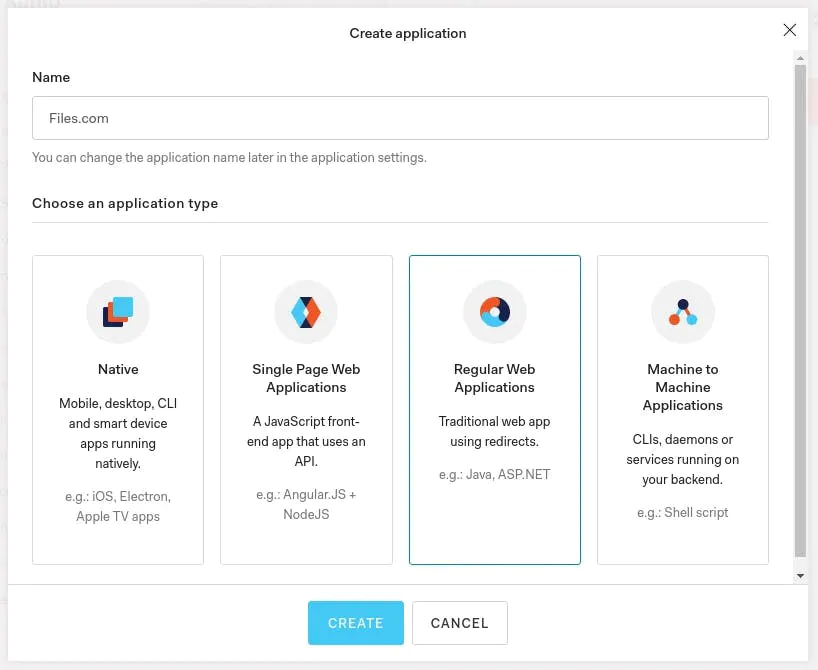Click the 'e.g.: Shell script' example text

(682, 512)
